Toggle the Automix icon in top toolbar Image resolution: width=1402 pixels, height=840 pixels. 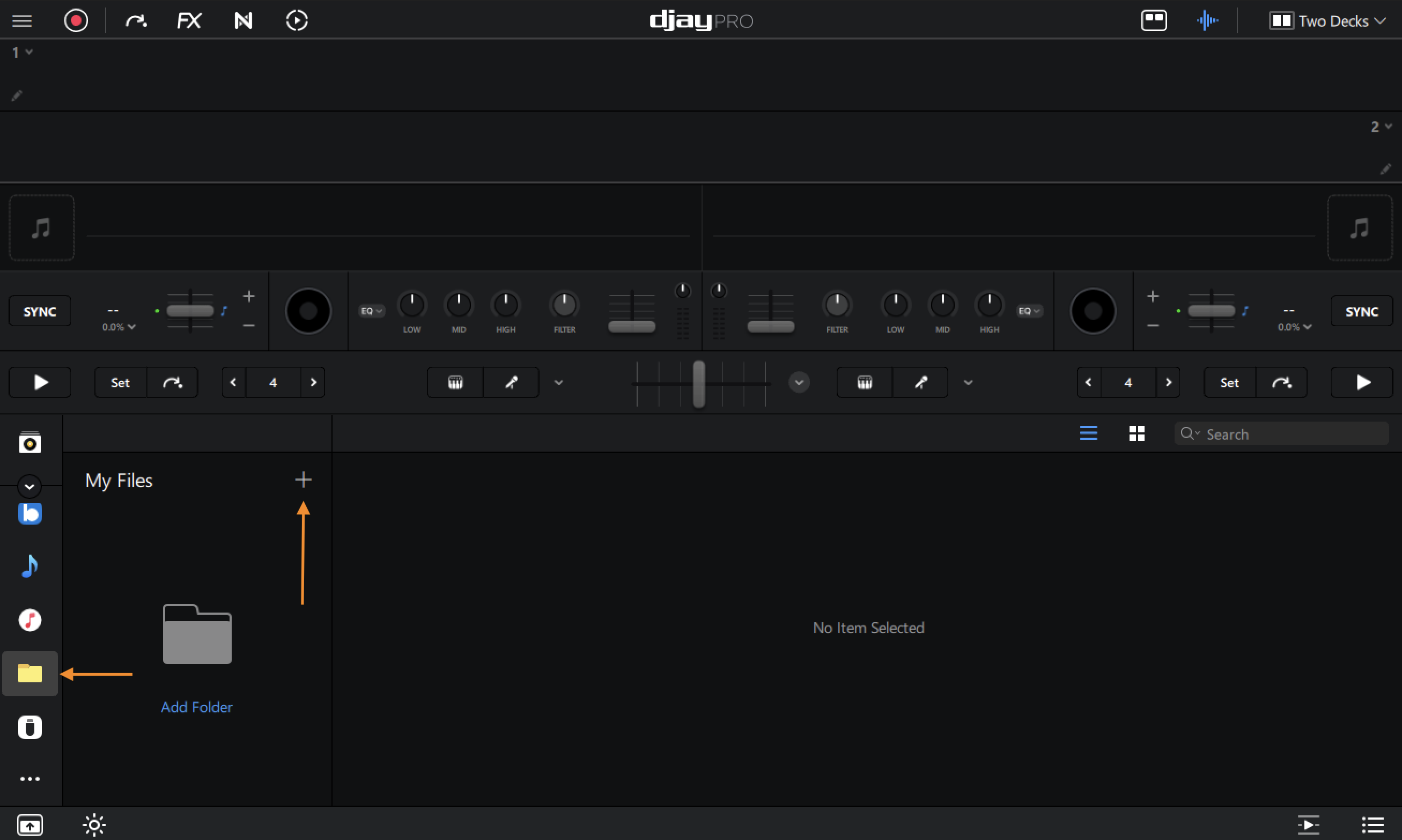[x=297, y=21]
